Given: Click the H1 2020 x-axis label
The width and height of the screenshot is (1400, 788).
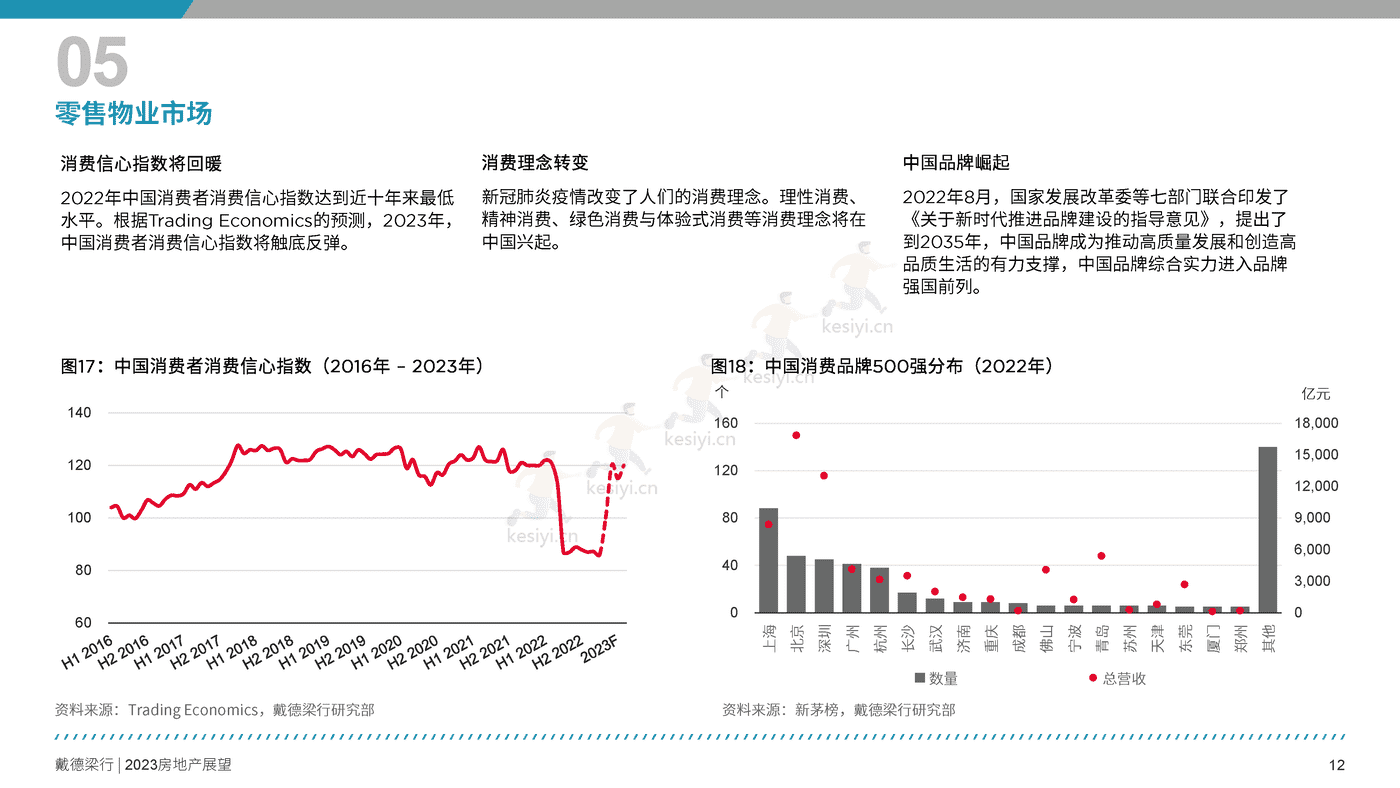Looking at the screenshot, I should point(376,654).
